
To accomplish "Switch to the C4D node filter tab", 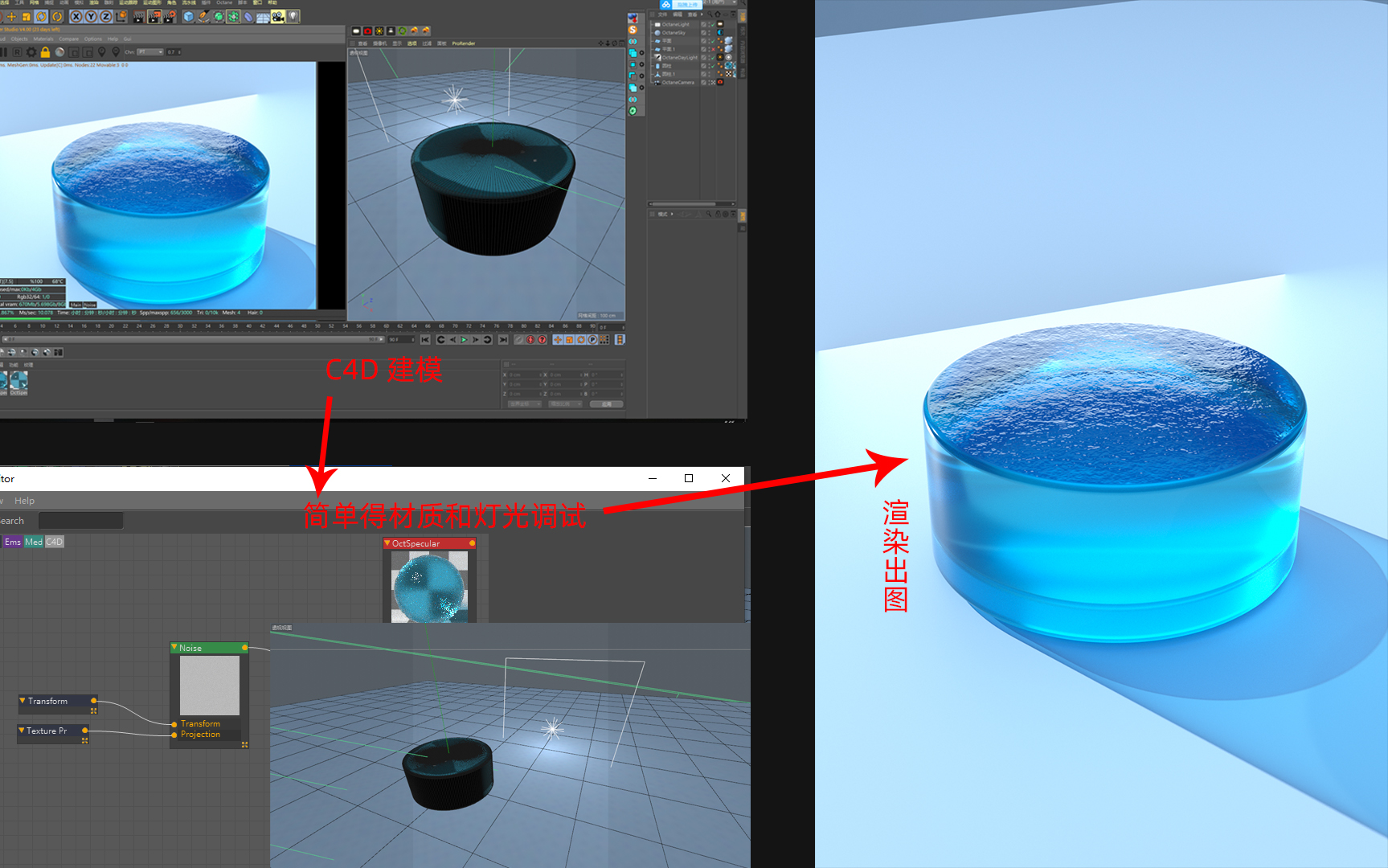I will tap(54, 542).
